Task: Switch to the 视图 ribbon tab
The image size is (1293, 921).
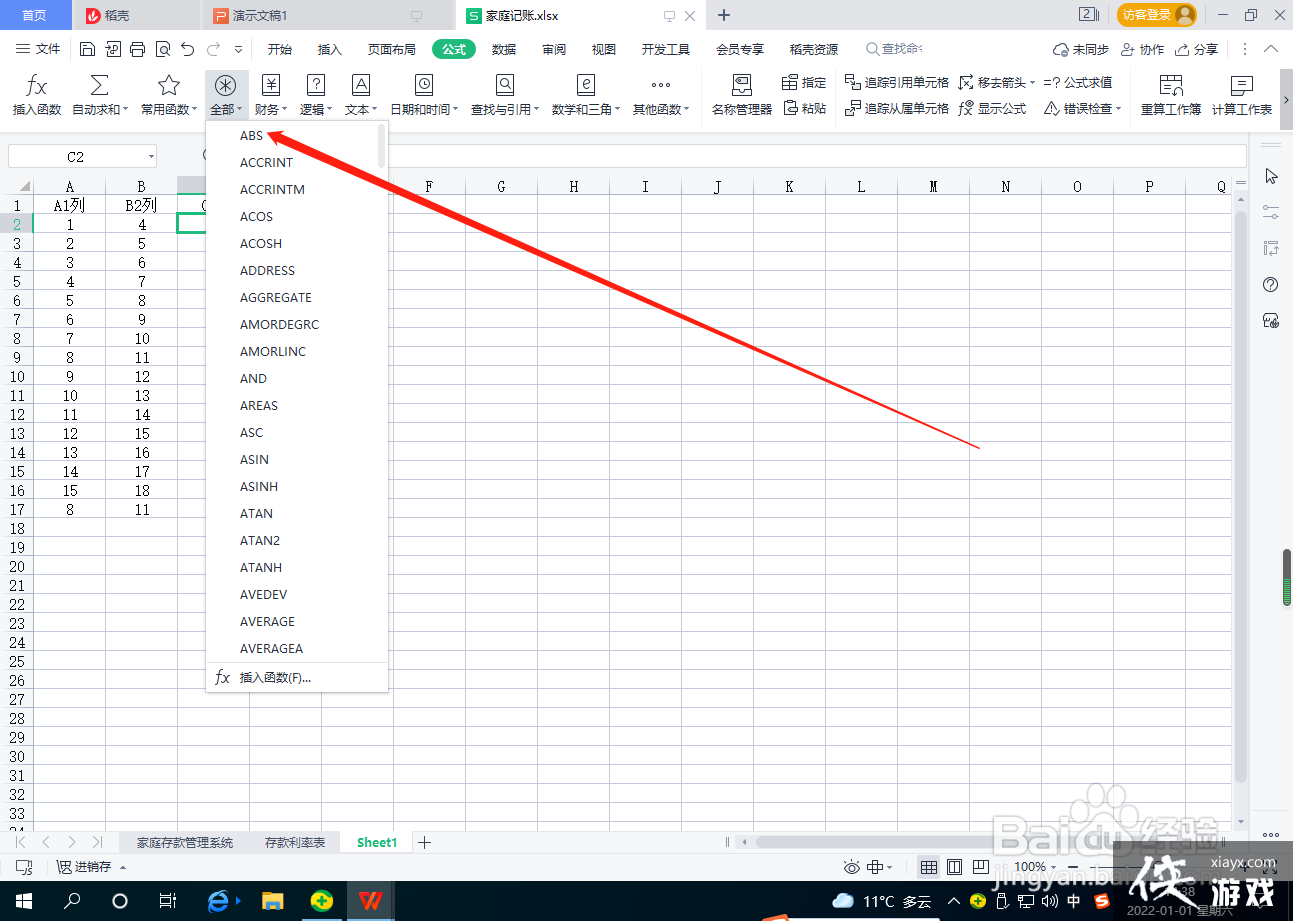Action: coord(604,49)
